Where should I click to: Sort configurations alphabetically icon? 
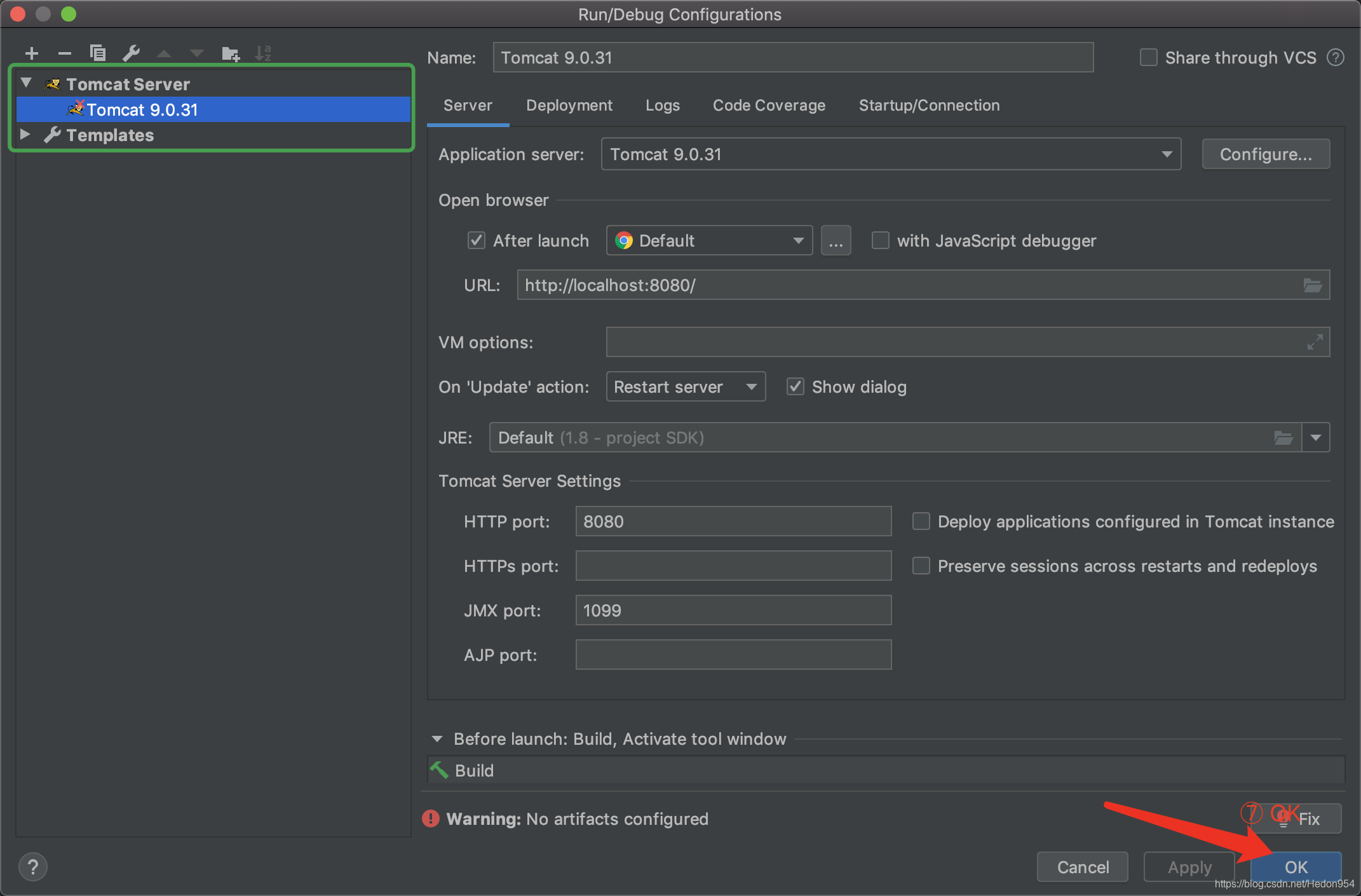click(x=263, y=53)
